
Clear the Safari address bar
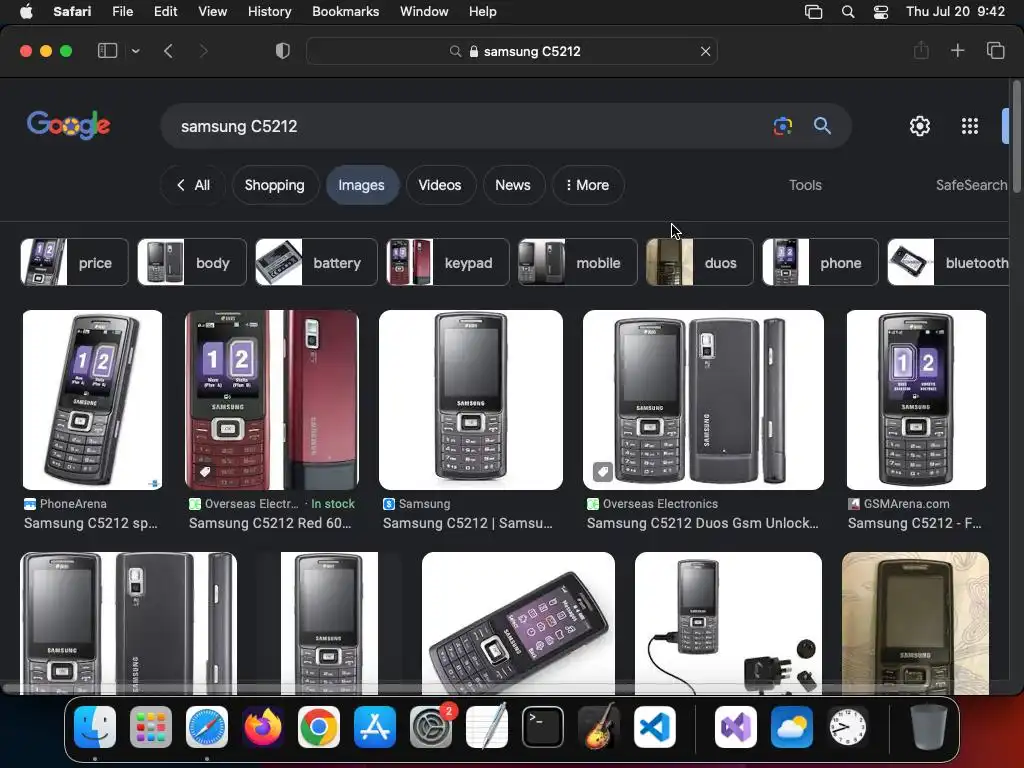[x=705, y=51]
